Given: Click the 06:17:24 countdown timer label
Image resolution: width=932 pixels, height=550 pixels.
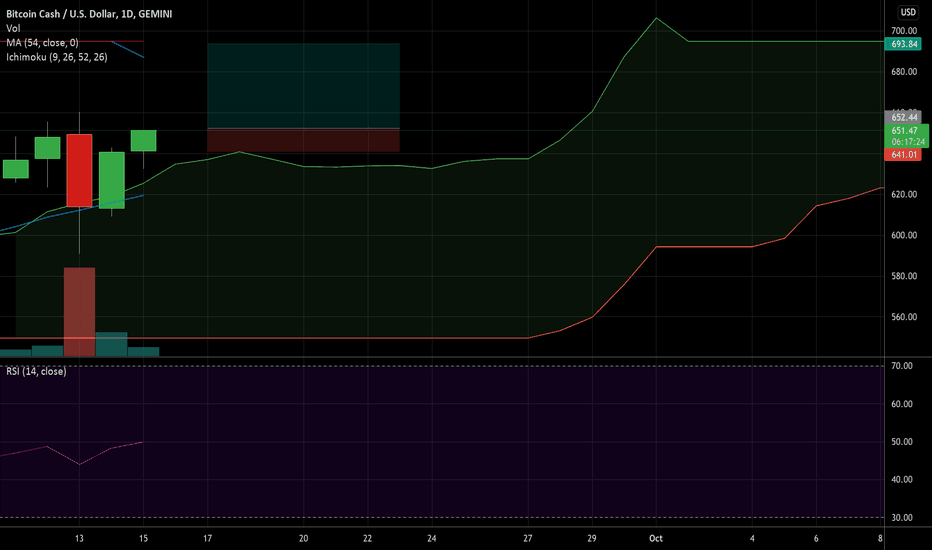Looking at the screenshot, I should coord(908,142).
